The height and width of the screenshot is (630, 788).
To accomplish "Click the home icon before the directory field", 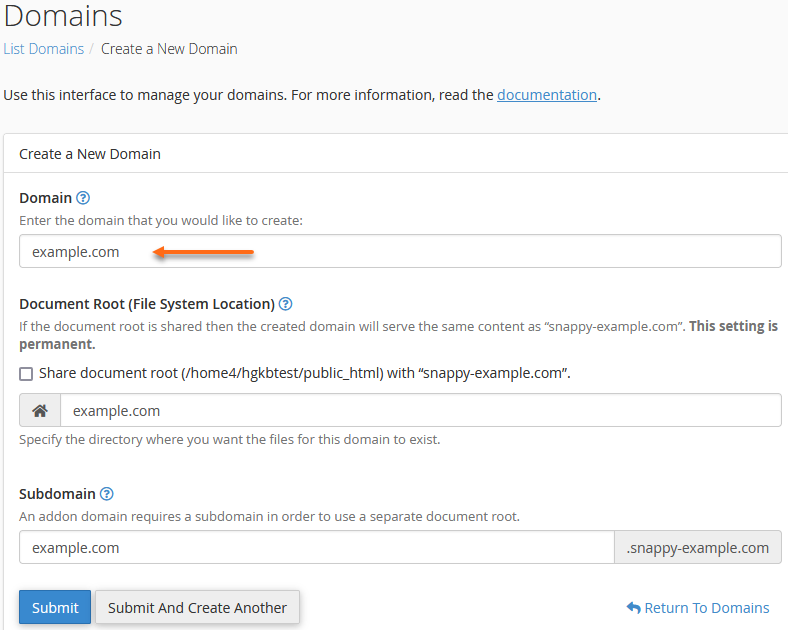I will click(40, 411).
